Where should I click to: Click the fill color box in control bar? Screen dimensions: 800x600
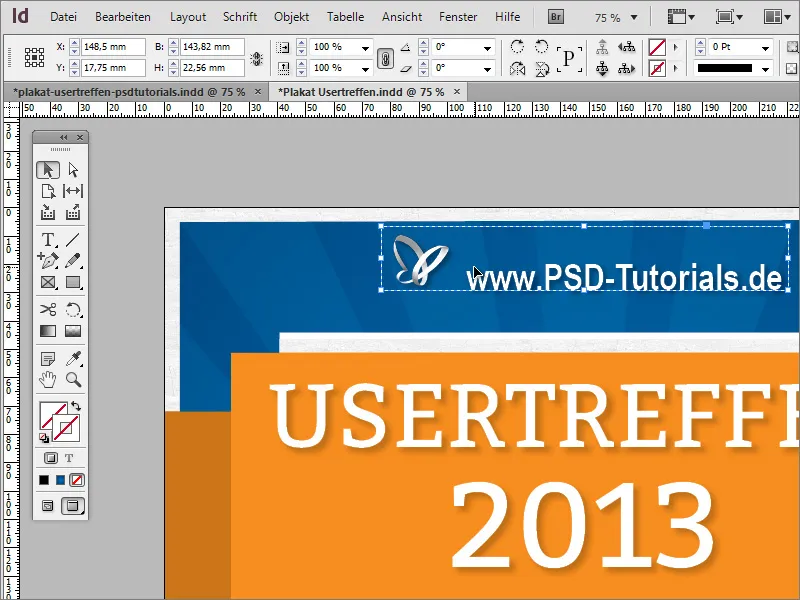[657, 47]
